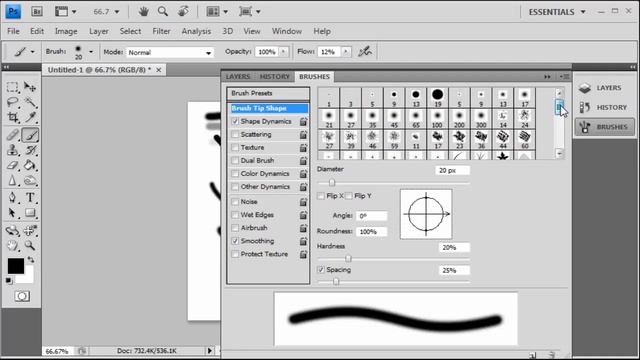Screen dimensions: 640x360
Task: Open LAYERS panel from collapsed dock
Action: (x=604, y=88)
